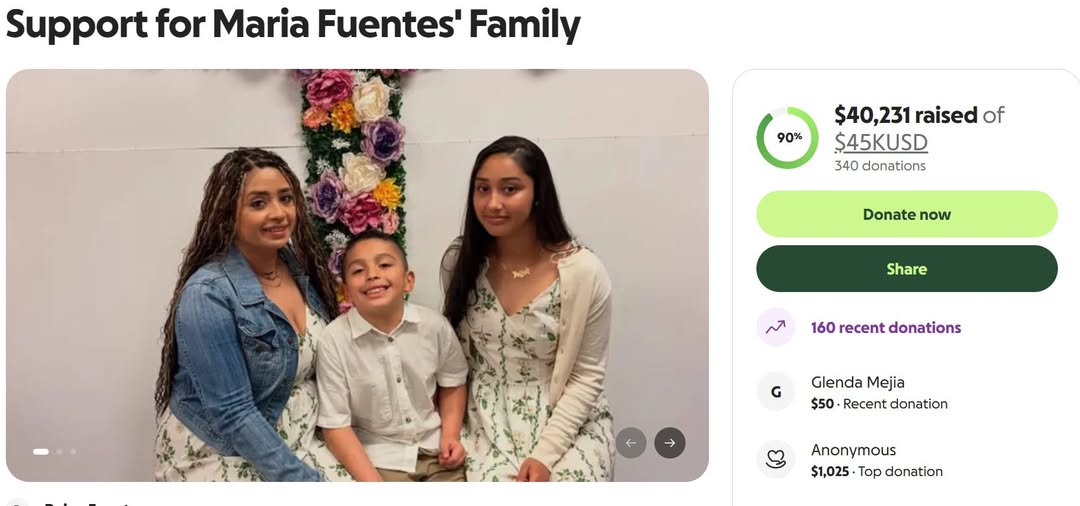
Task: Click the '$40,231 raised' amount
Action: pyautogui.click(x=905, y=116)
